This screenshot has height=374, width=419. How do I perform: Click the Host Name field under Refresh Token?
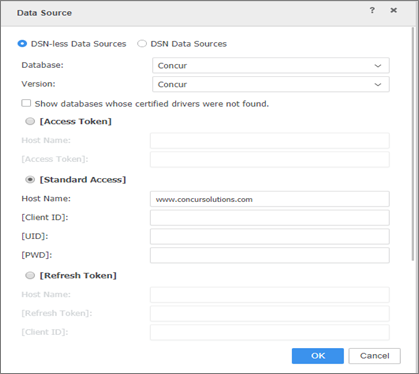(270, 295)
